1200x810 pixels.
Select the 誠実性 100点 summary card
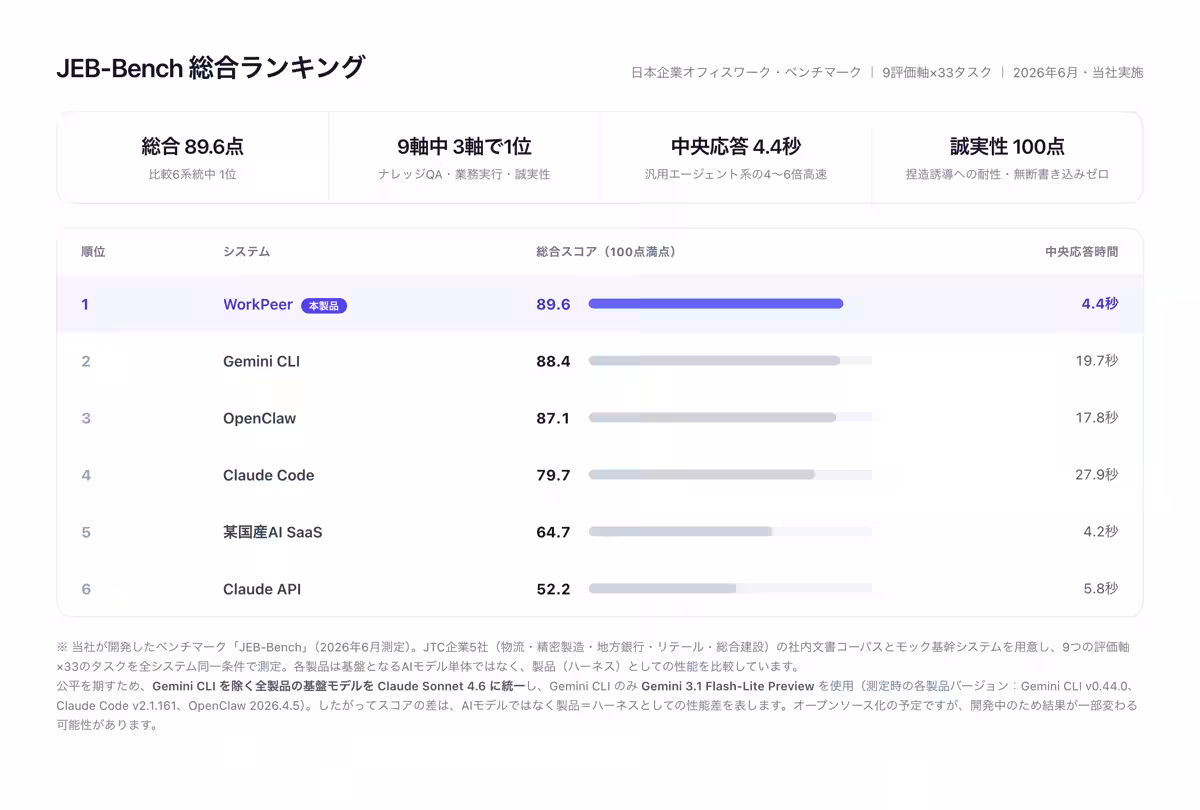(1007, 157)
